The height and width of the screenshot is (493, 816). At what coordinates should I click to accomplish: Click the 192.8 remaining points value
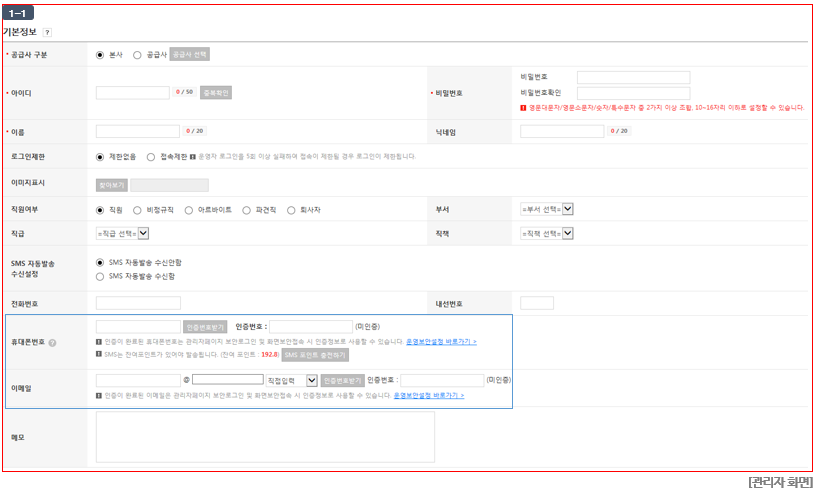click(x=270, y=355)
